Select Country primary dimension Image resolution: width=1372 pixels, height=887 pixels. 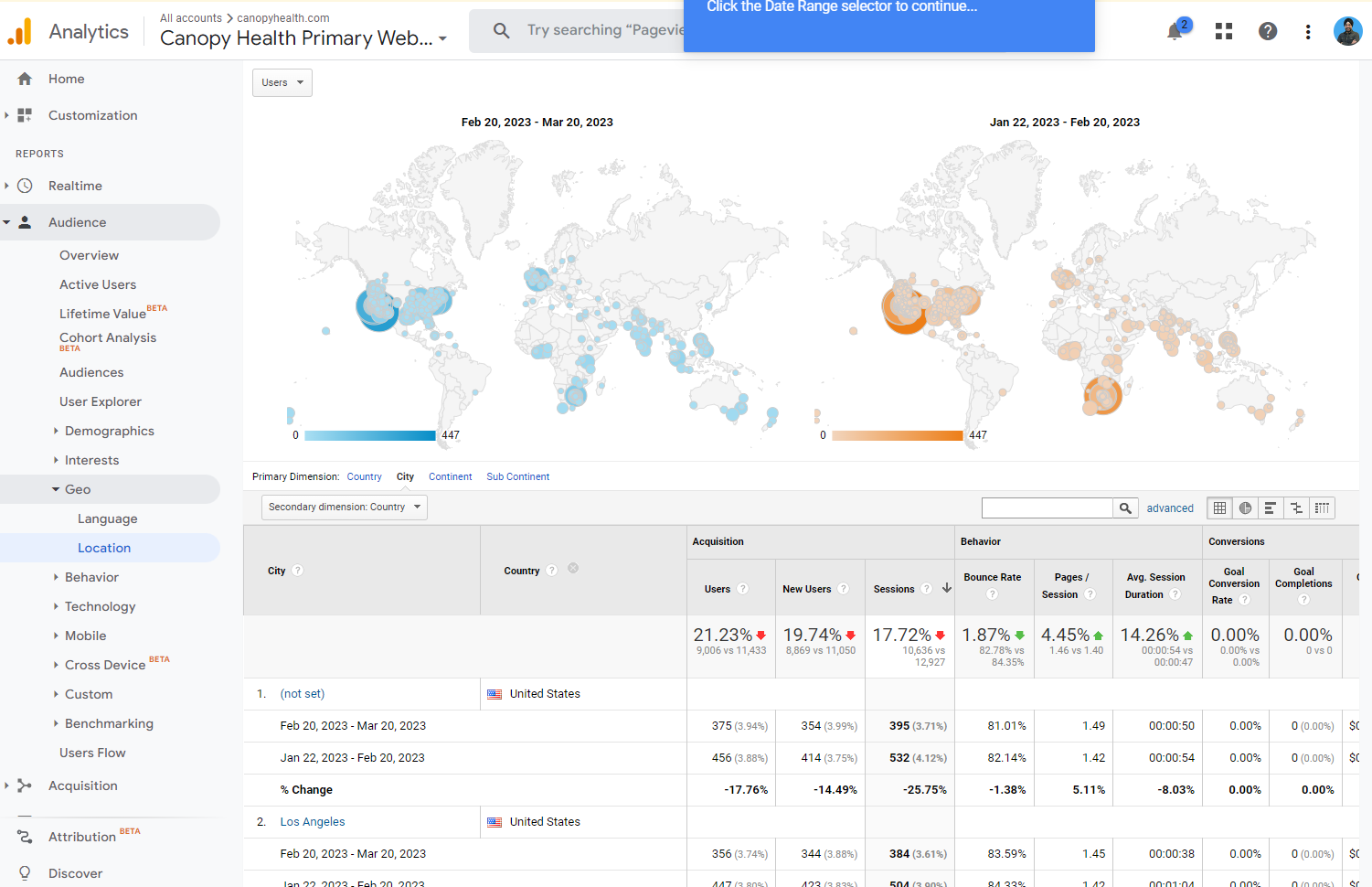364,476
